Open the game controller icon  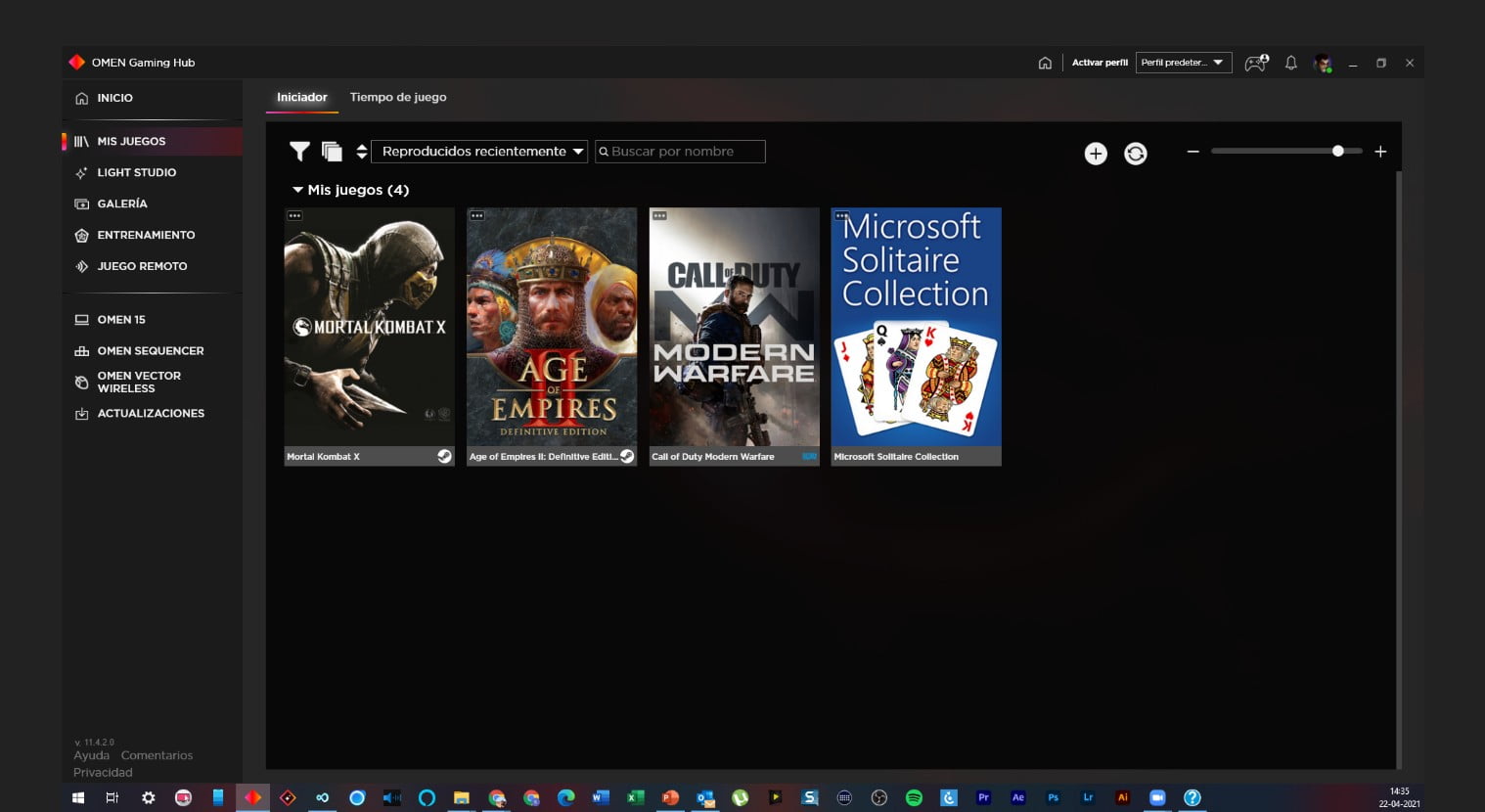[1255, 63]
